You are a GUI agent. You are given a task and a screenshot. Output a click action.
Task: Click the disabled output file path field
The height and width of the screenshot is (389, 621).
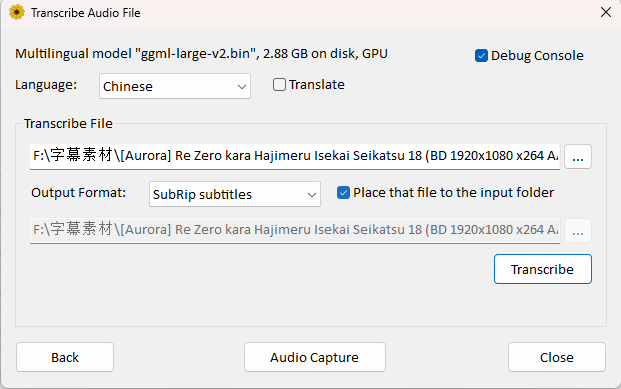(295, 230)
